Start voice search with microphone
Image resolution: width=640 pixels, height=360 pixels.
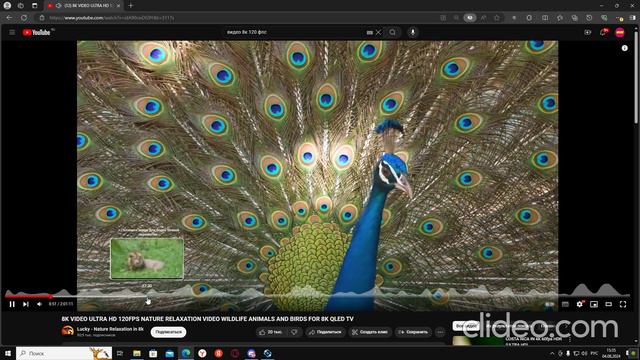tap(413, 32)
